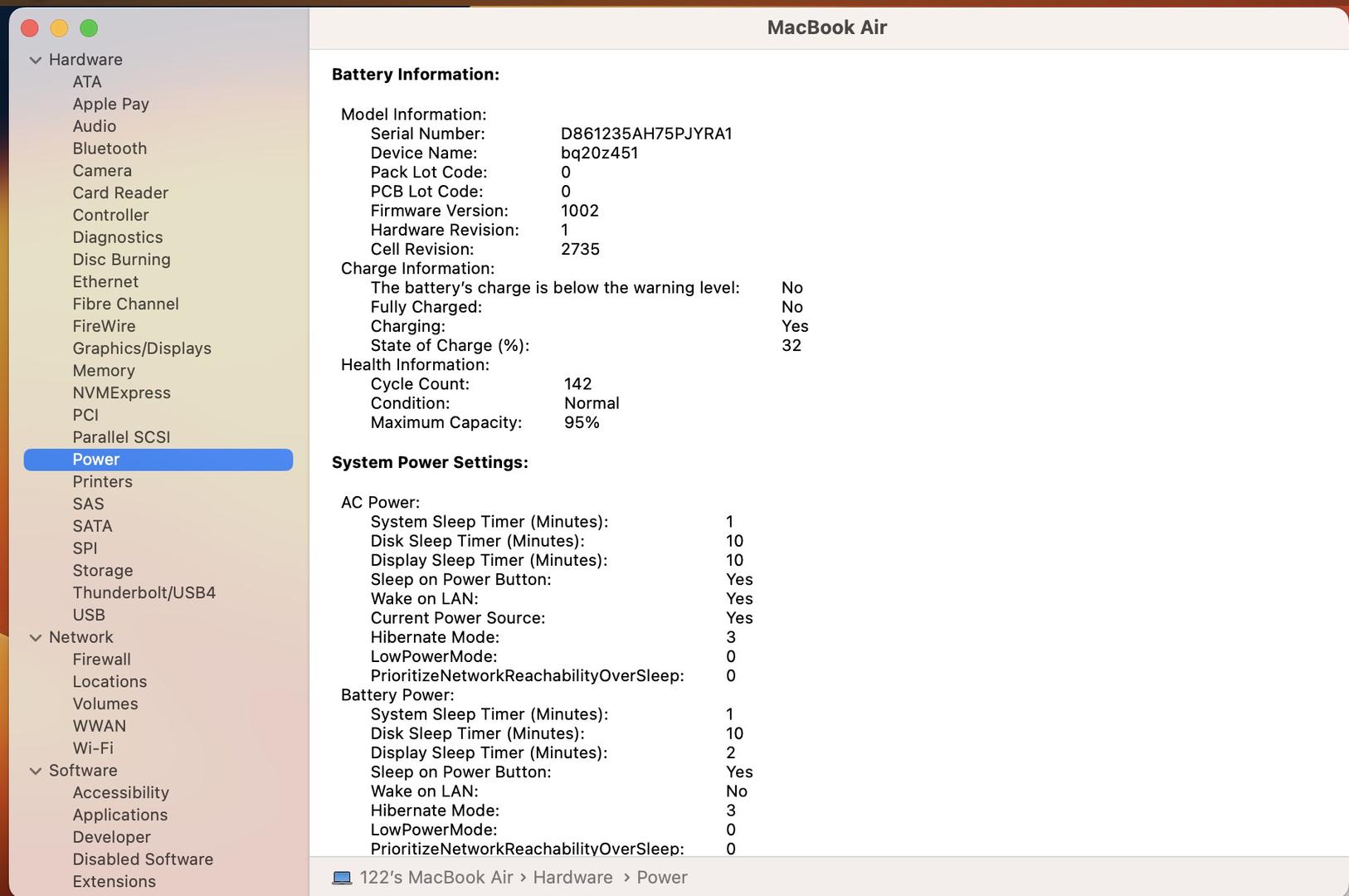Viewport: 1349px width, 896px height.
Task: Open NVMExpress information
Action: (x=121, y=392)
